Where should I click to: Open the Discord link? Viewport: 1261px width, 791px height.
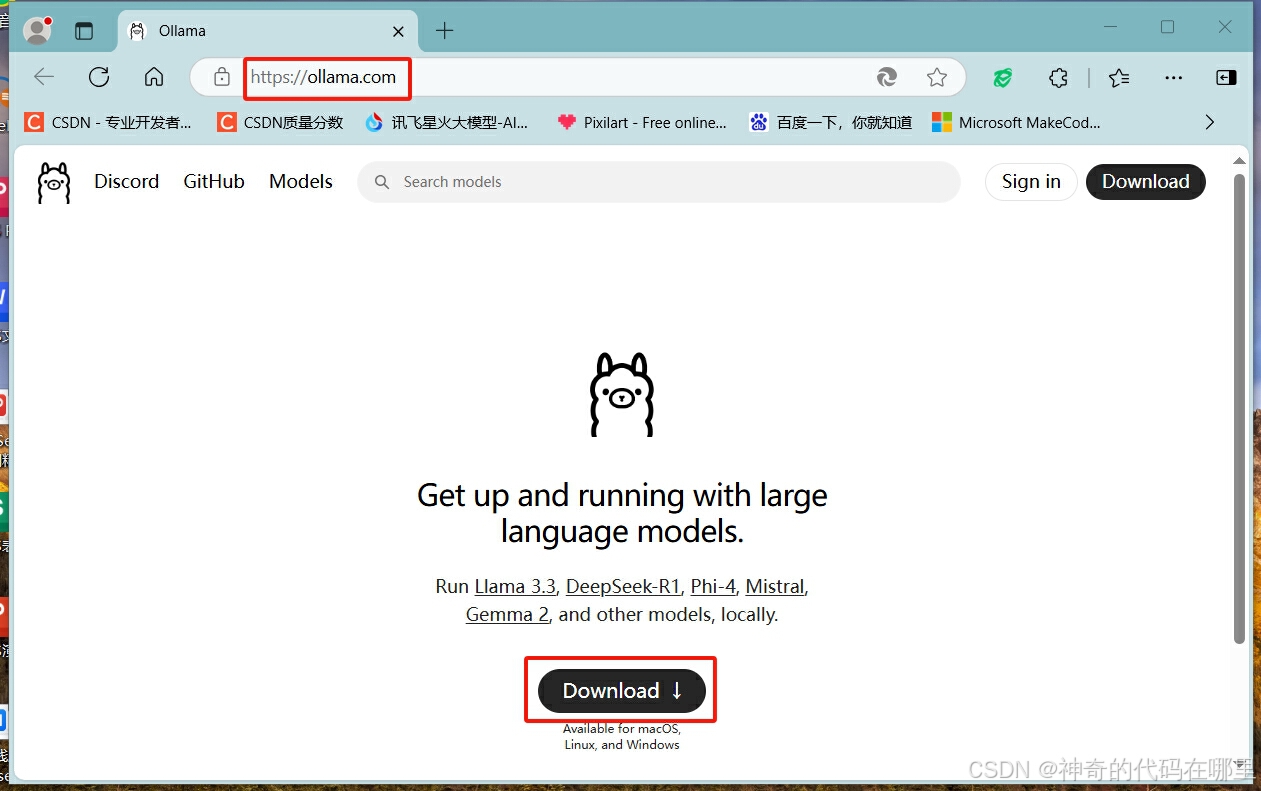pyautogui.click(x=127, y=181)
